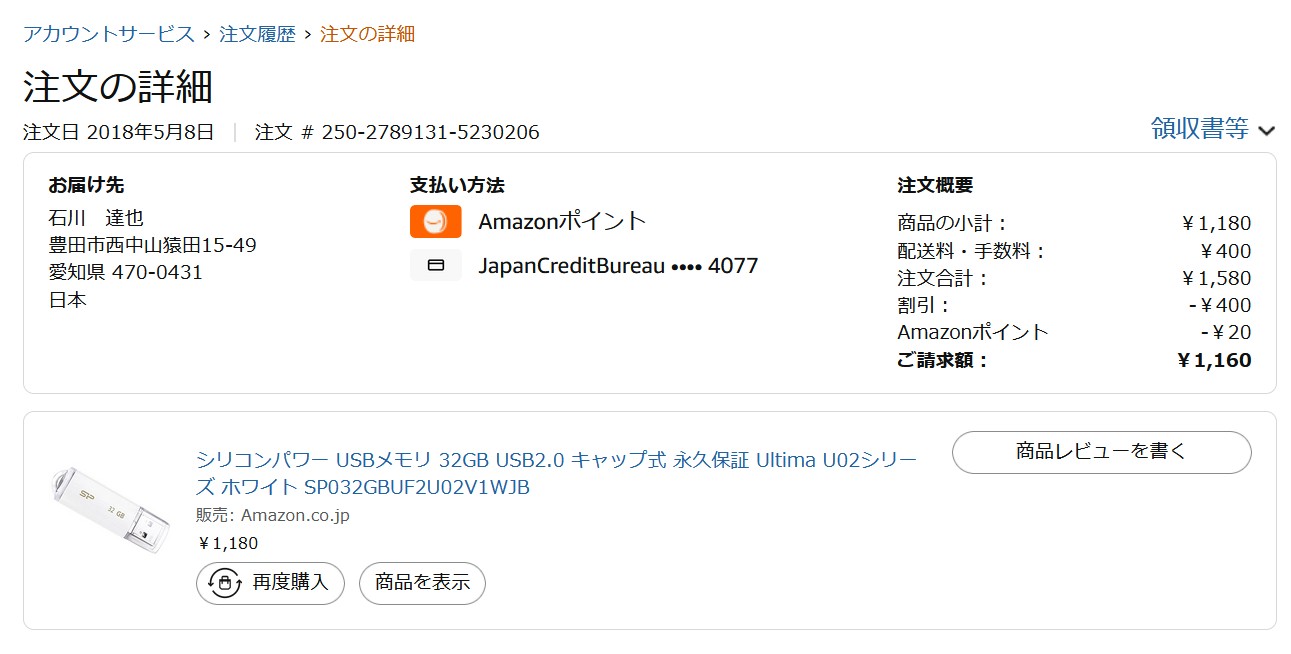
Task: Navigate to 注文履歴 breadcrumb
Action: (257, 34)
